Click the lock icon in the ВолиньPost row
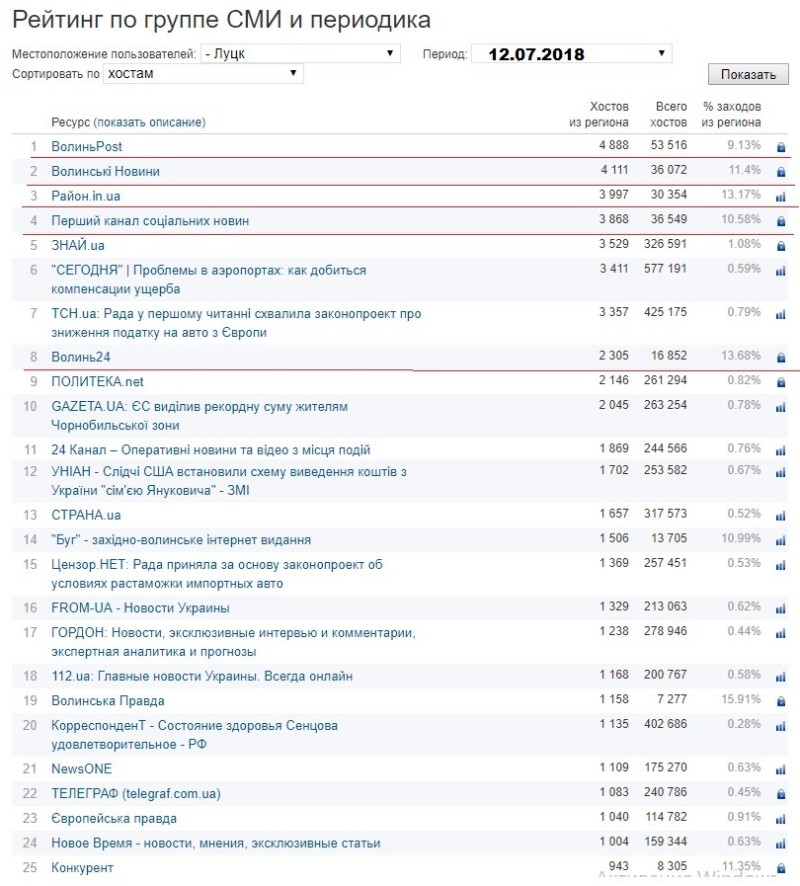 click(781, 147)
